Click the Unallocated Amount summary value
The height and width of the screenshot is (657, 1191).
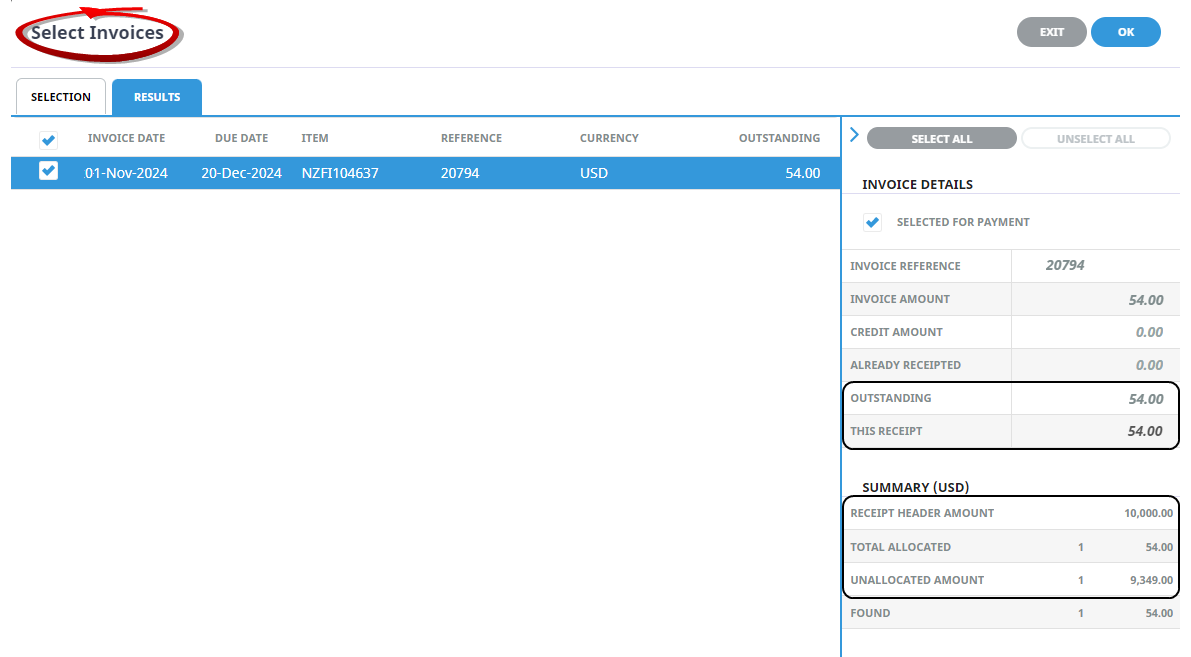click(x=1148, y=580)
